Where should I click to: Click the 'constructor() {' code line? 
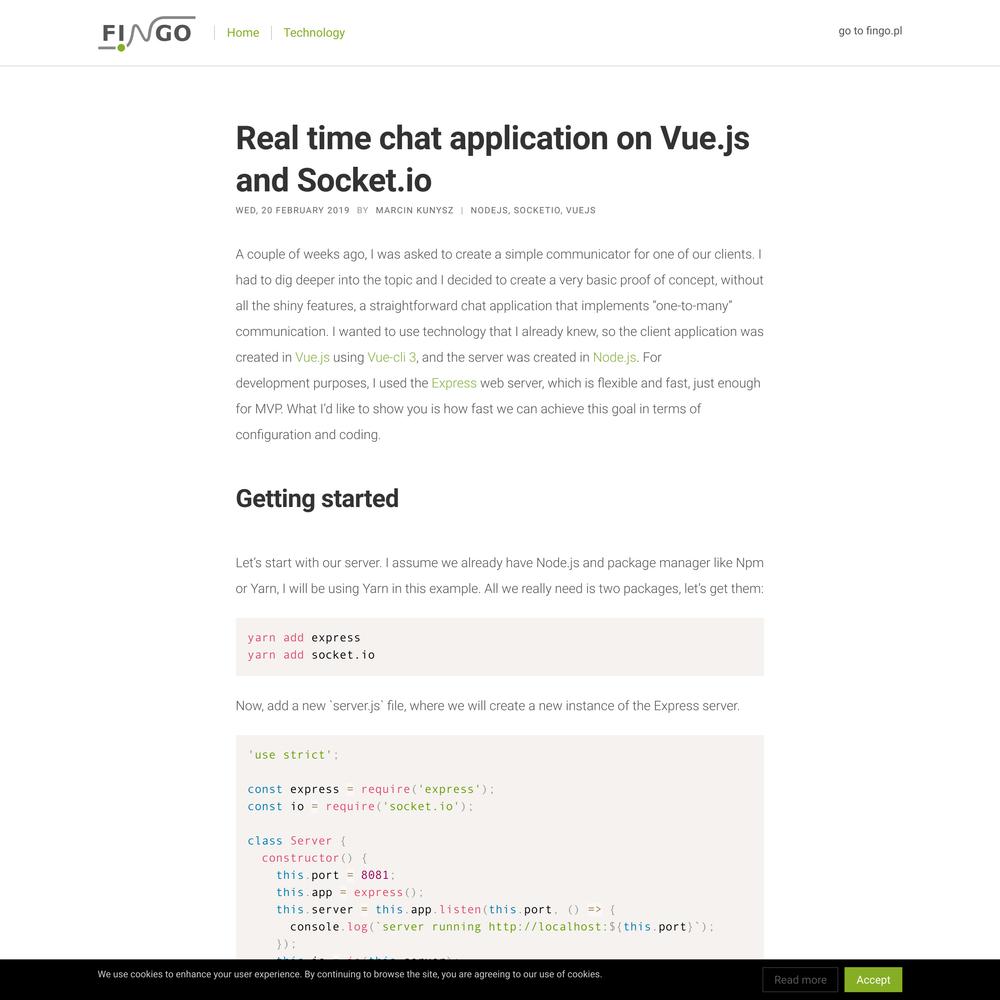314,858
